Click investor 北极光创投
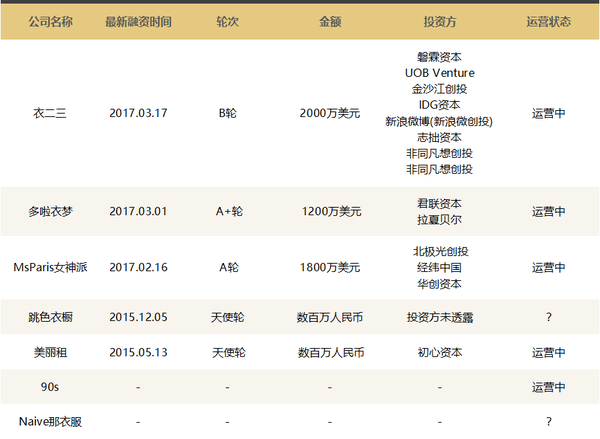600x439 pixels. (441, 251)
